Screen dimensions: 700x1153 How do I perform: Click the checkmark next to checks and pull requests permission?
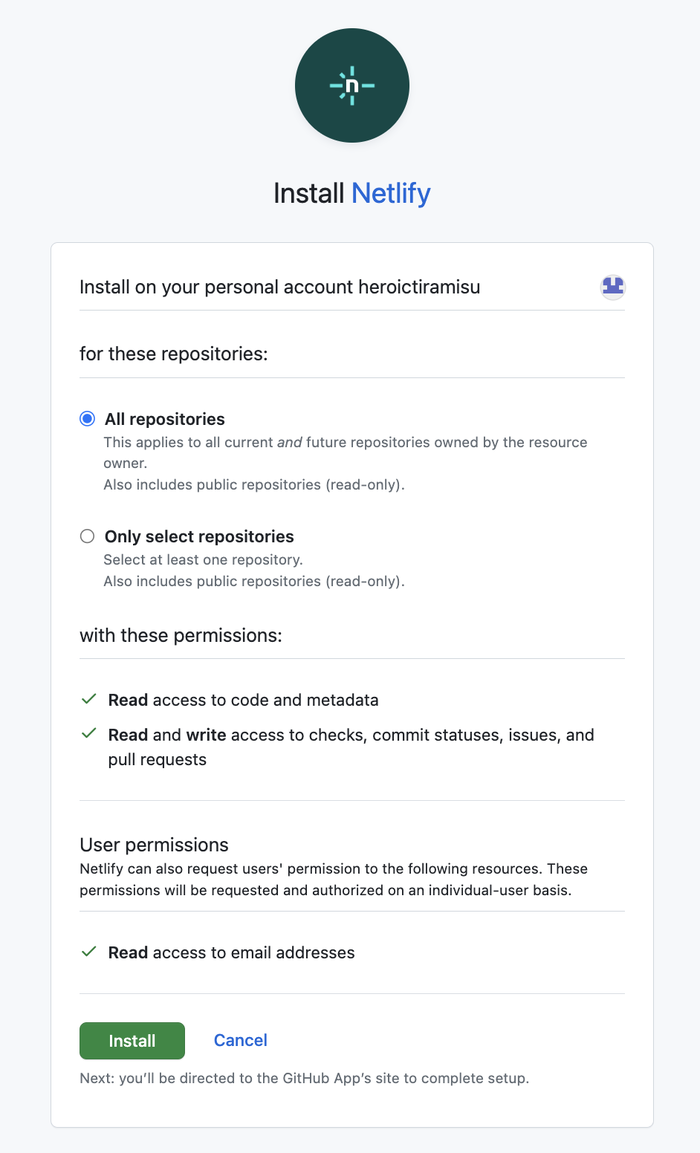pos(88,735)
